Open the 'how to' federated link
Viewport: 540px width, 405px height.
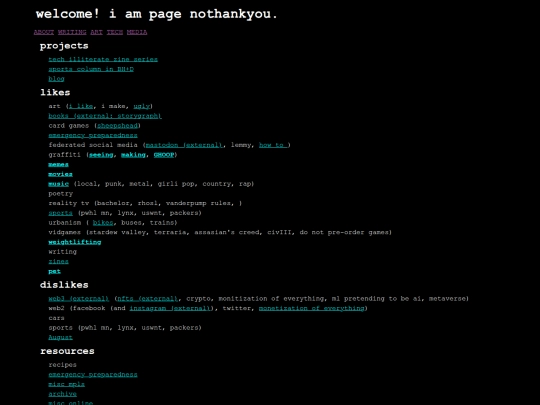click(273, 145)
